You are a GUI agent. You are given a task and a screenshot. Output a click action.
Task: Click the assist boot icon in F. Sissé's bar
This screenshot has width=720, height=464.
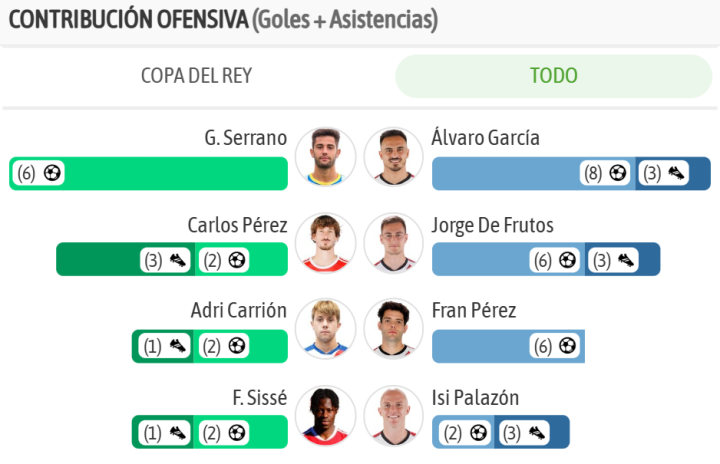coord(179,433)
